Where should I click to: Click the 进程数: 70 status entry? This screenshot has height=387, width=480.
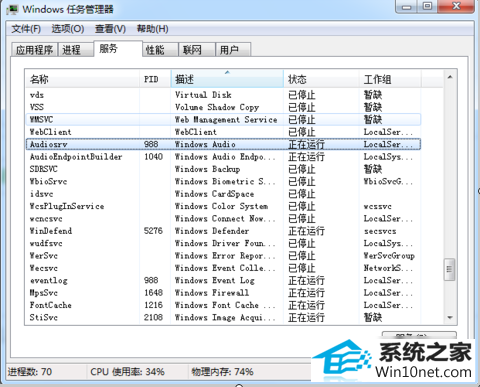click(x=30, y=372)
